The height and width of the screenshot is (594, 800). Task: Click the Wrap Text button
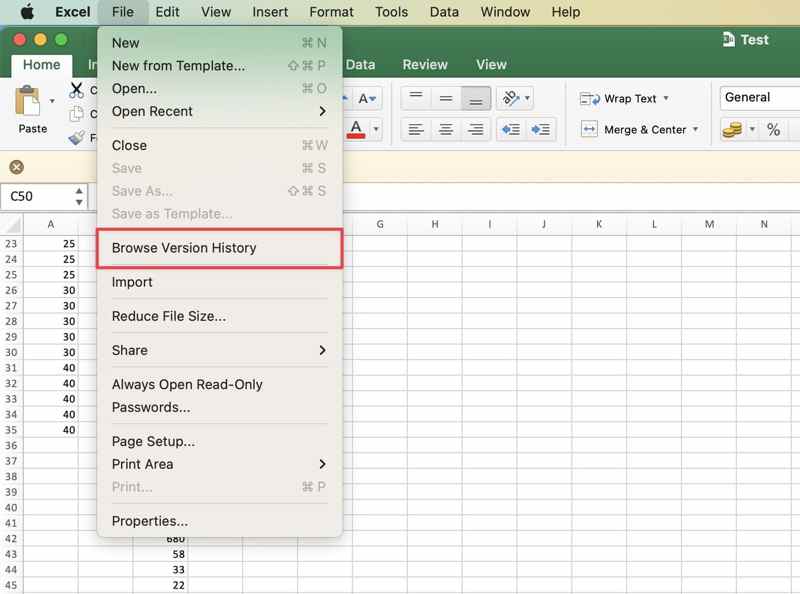tap(622, 98)
